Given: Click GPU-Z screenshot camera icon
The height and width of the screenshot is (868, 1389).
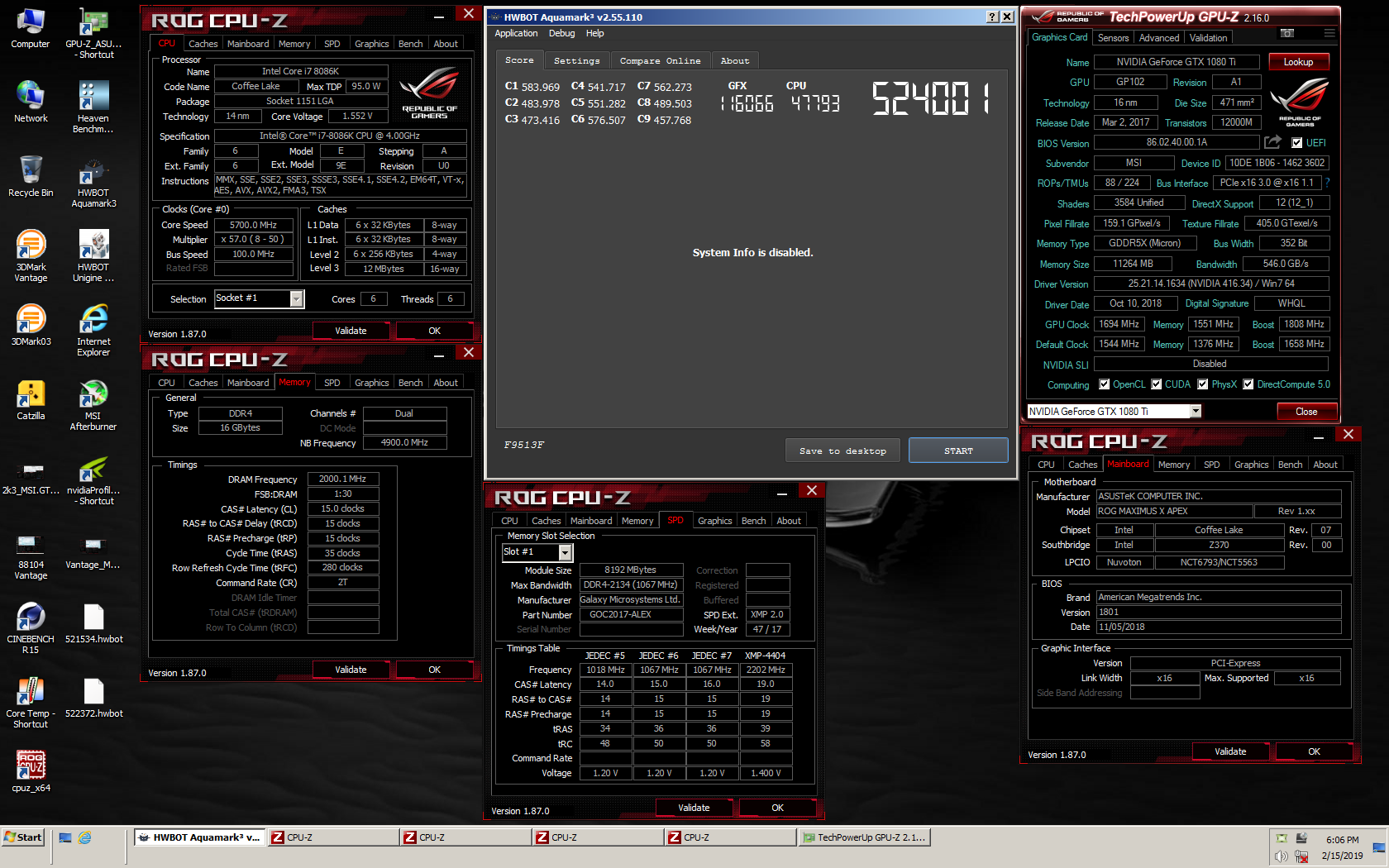Looking at the screenshot, I should [1287, 33].
